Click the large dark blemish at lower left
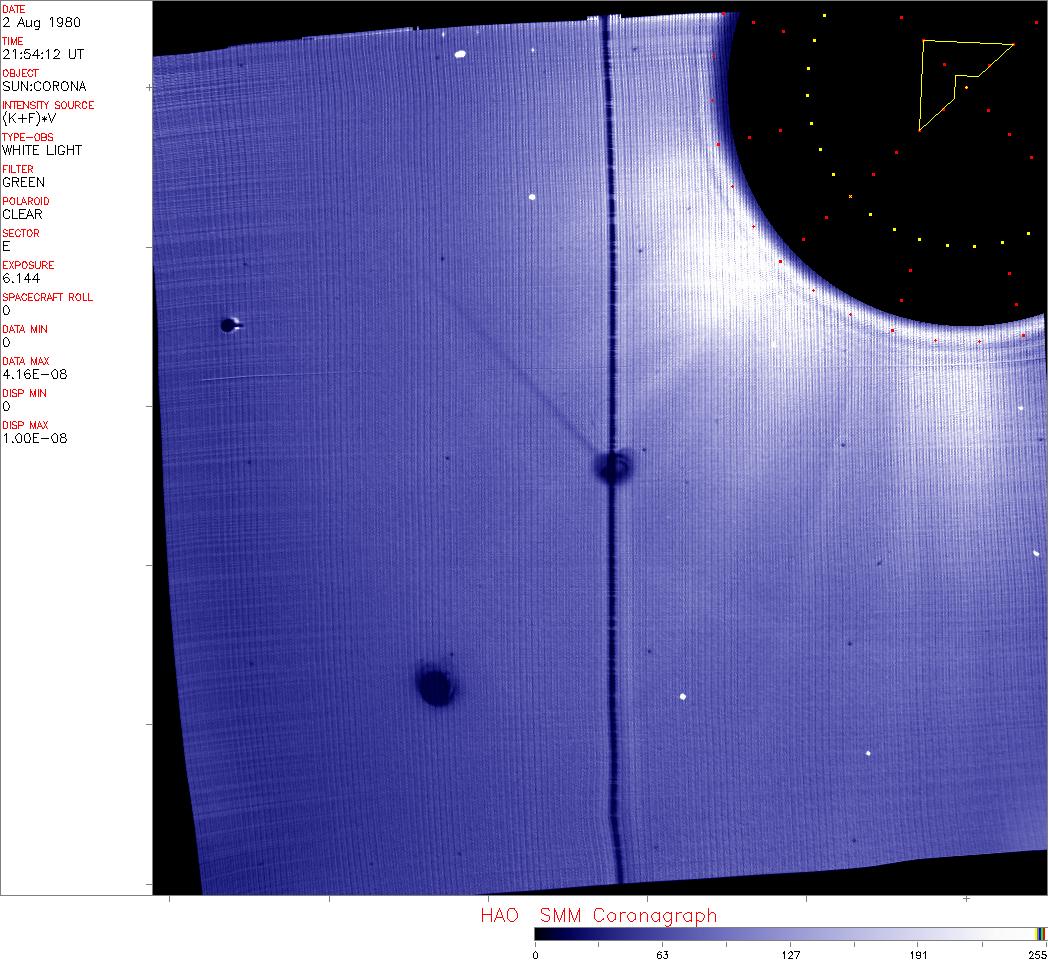Screen dimensions: 1048x960 (x=435, y=686)
